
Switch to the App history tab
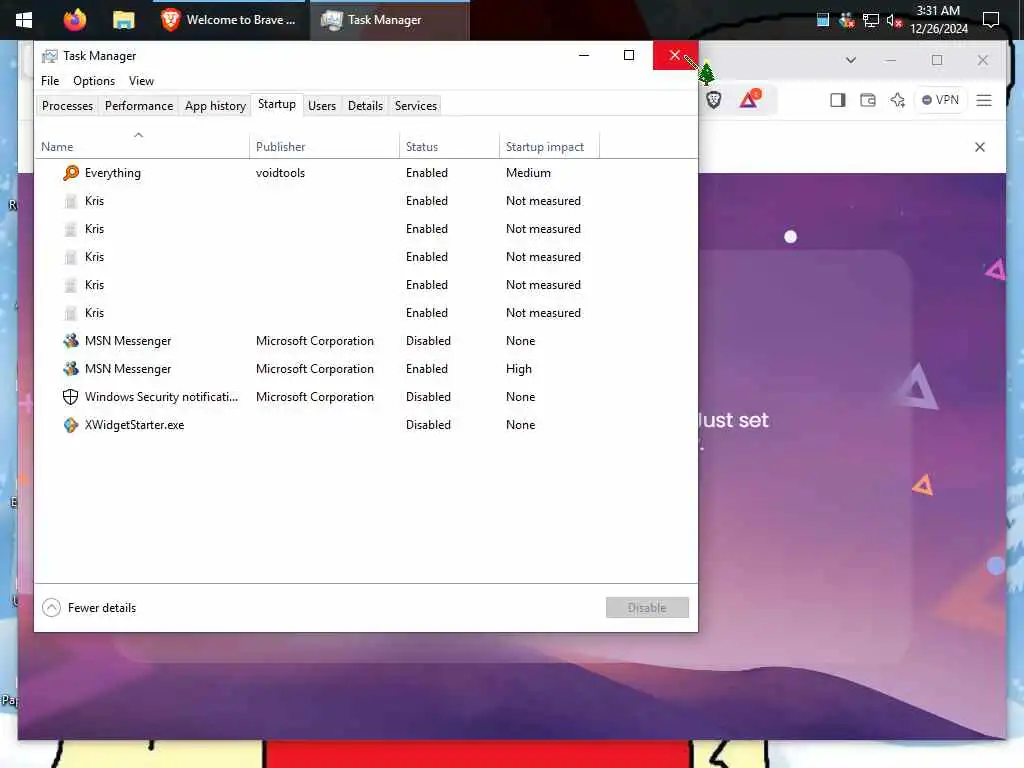[215, 106]
